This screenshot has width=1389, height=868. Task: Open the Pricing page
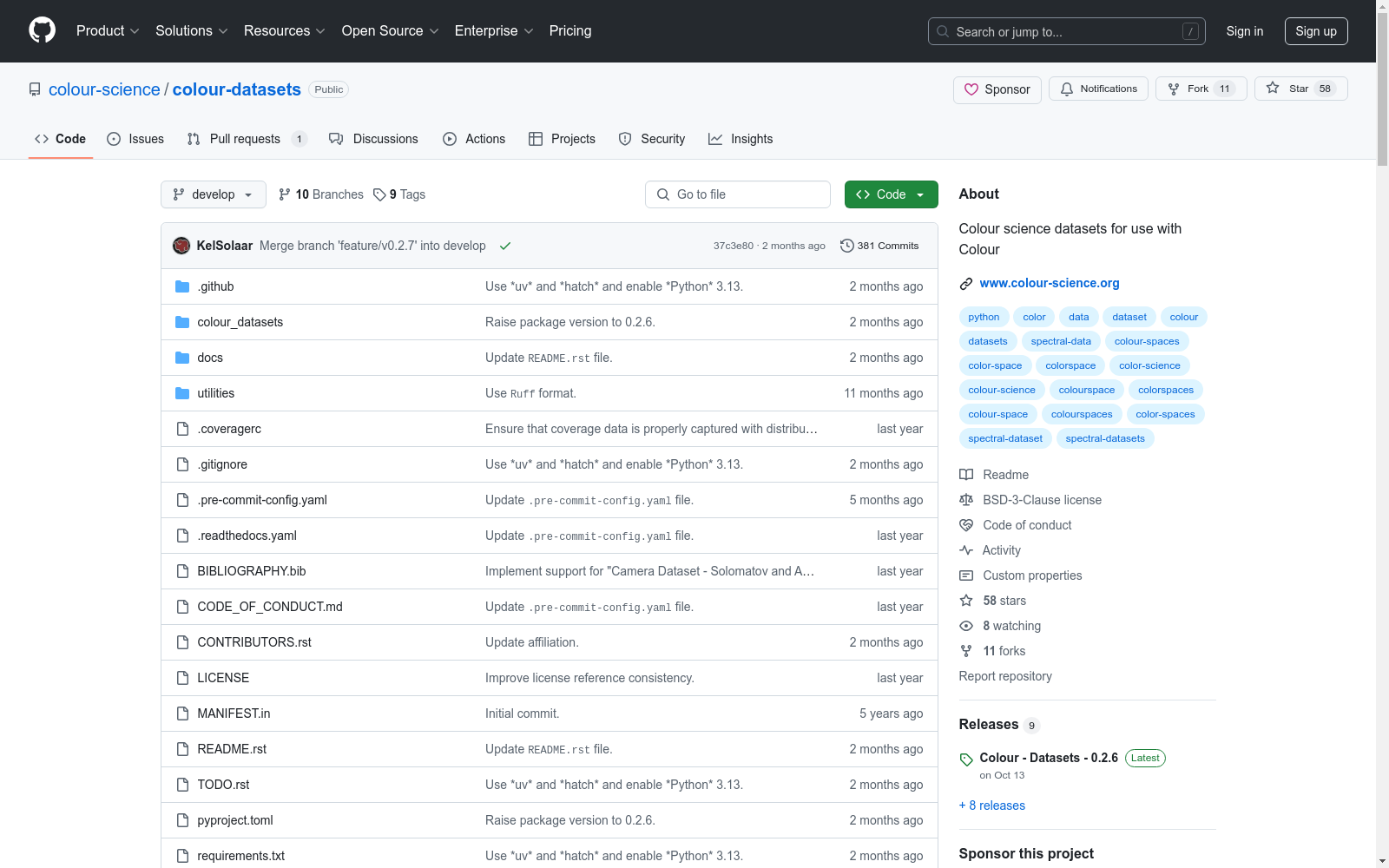point(570,30)
